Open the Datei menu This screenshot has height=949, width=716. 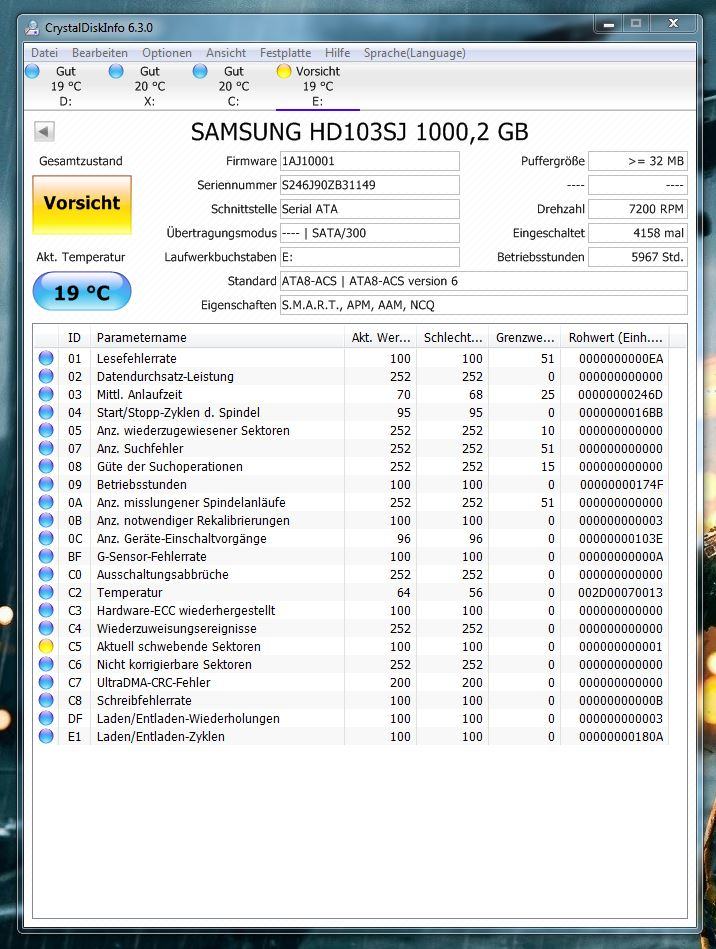point(44,53)
